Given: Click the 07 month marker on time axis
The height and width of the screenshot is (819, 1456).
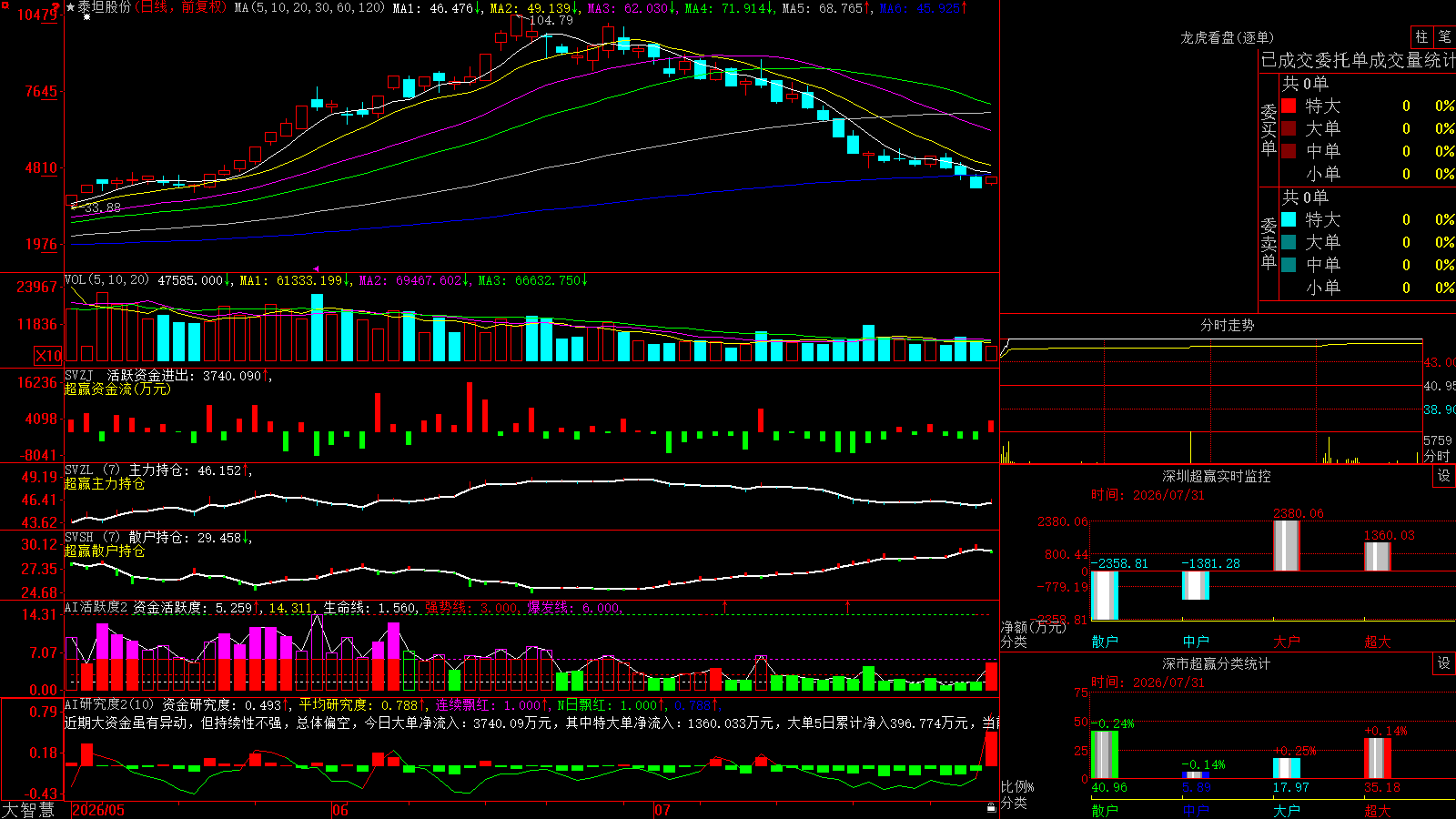Looking at the screenshot, I should pyautogui.click(x=662, y=810).
